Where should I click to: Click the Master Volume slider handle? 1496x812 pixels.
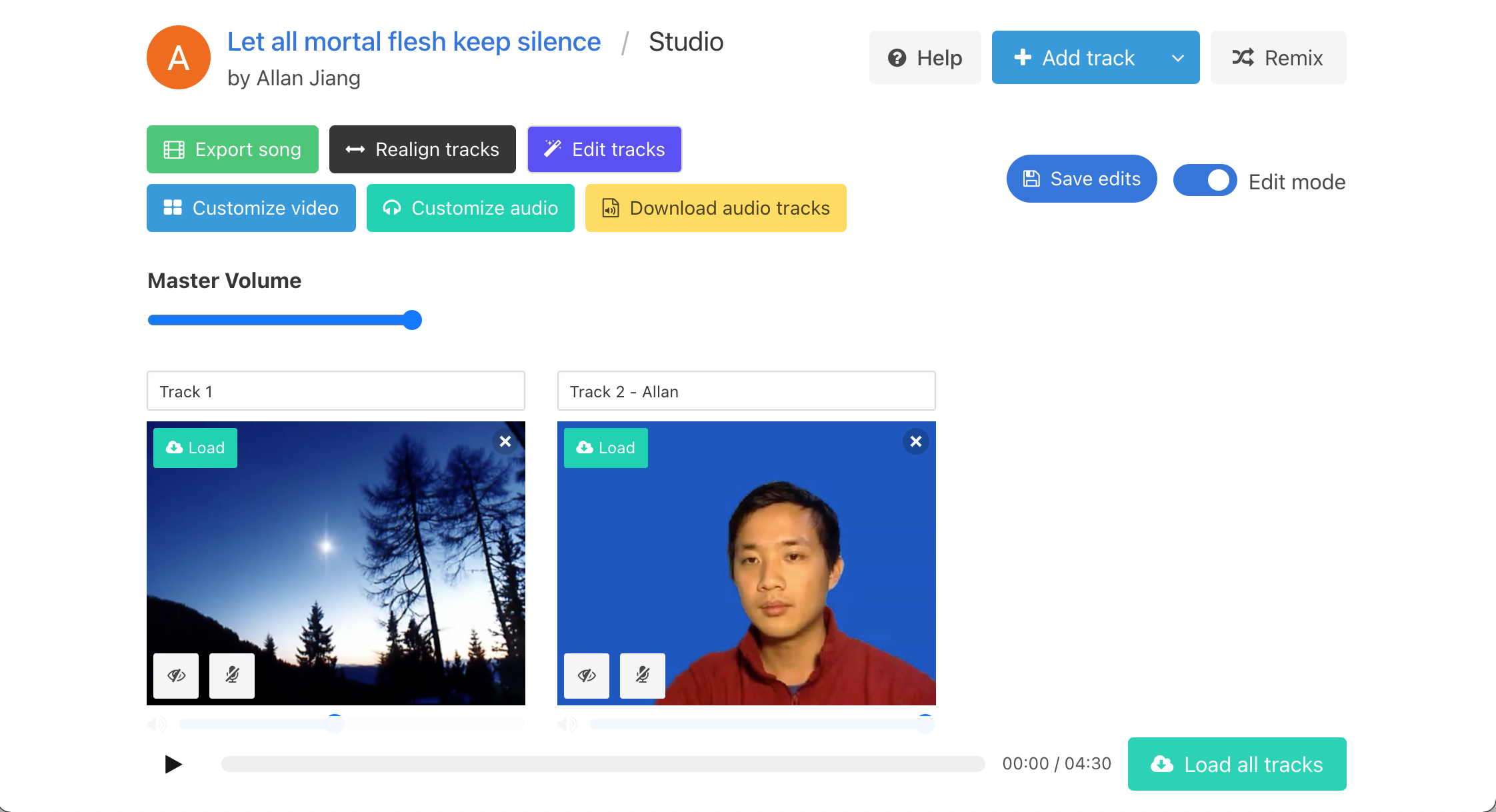pyautogui.click(x=413, y=320)
